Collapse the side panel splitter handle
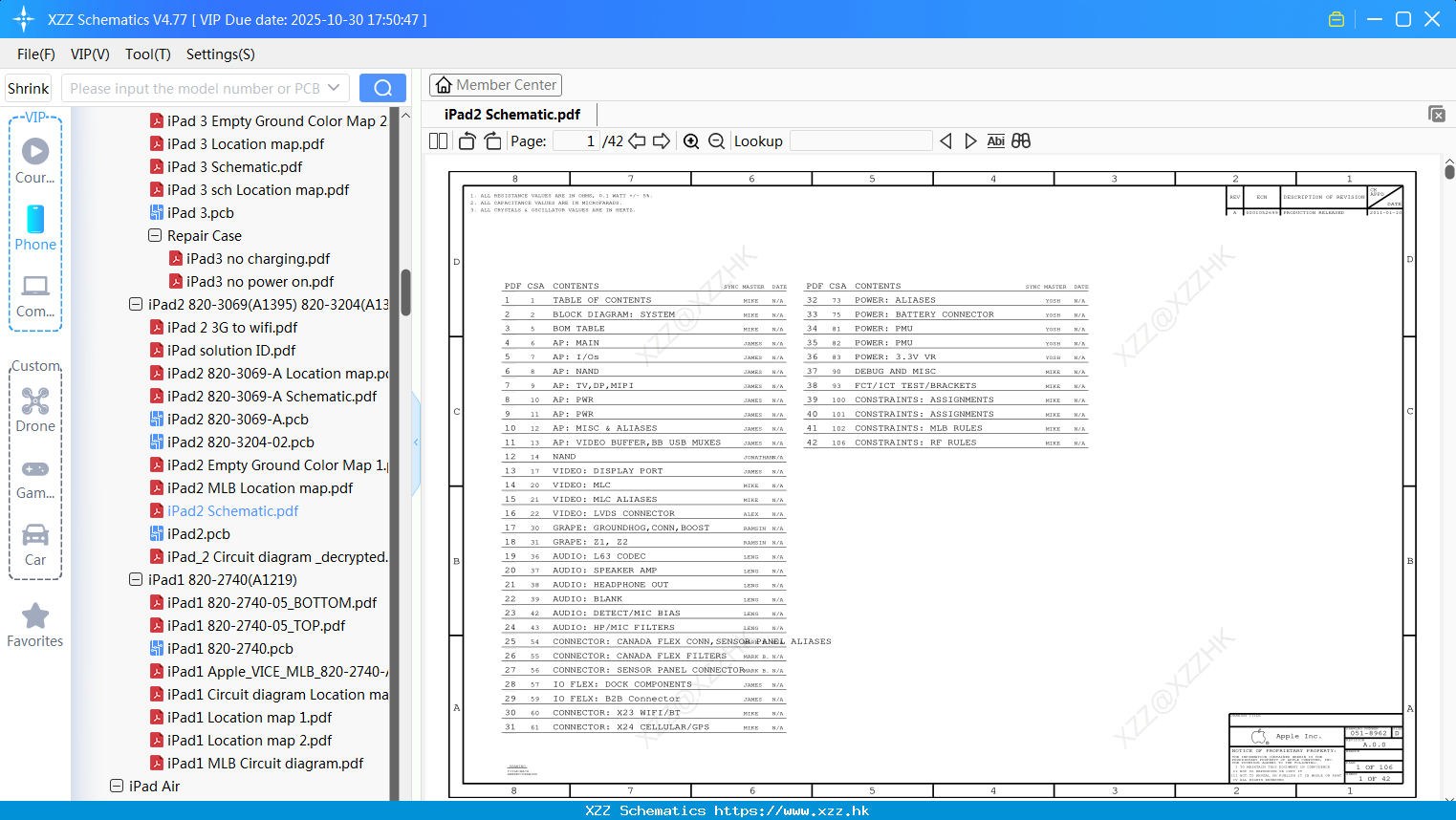Image resolution: width=1456 pixels, height=820 pixels. click(x=416, y=442)
